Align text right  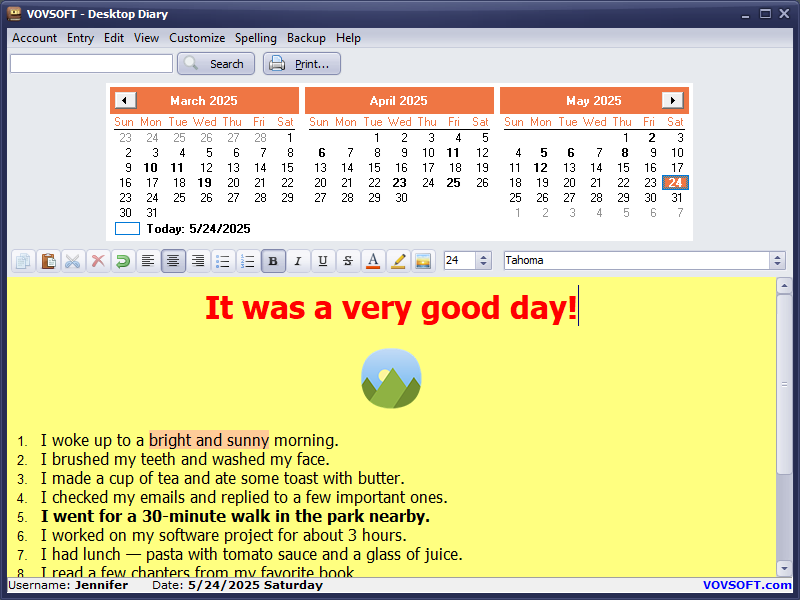[198, 261]
